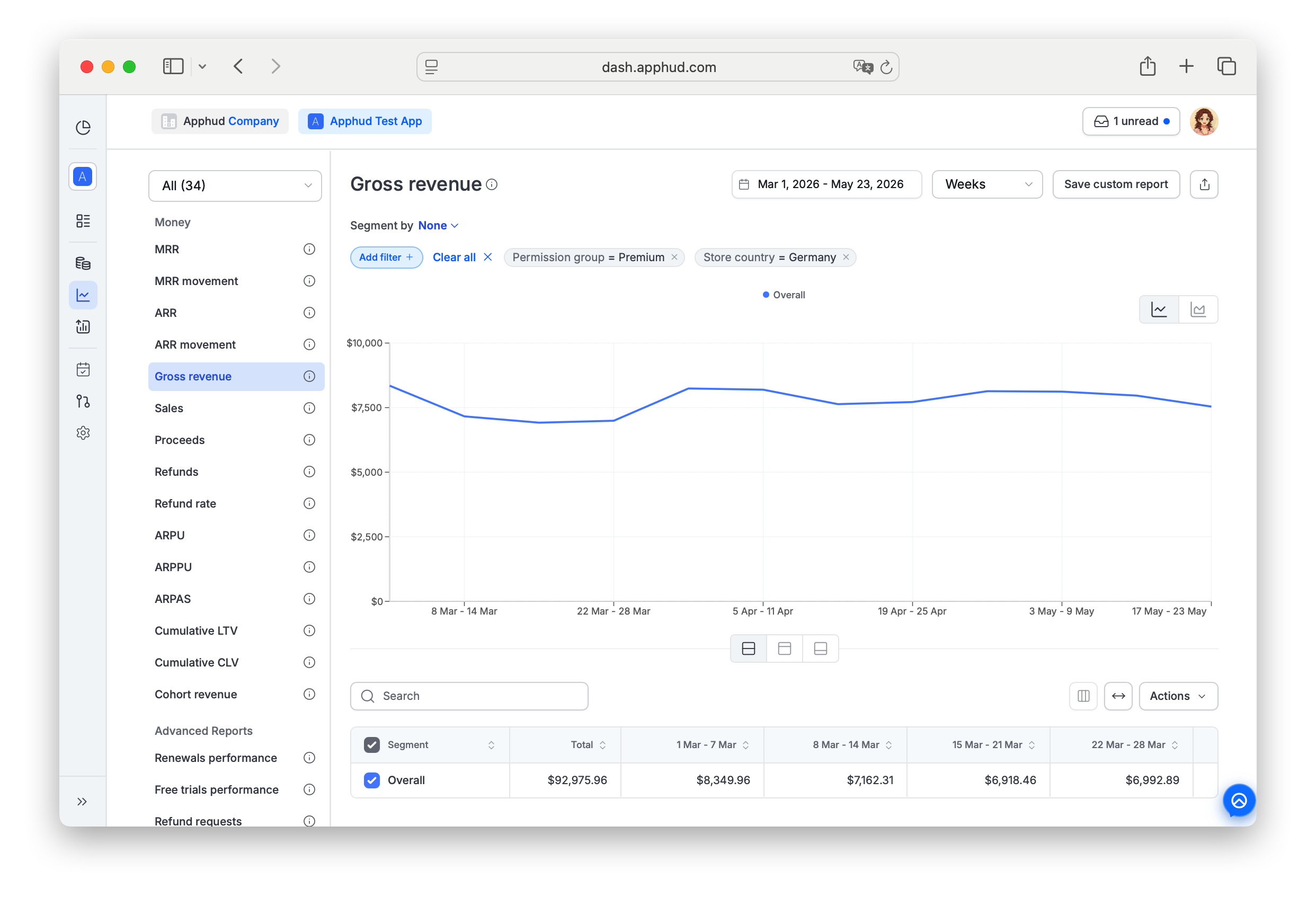Viewport: 1316px width, 906px height.
Task: Select Cohort revenue report
Action: point(236,694)
